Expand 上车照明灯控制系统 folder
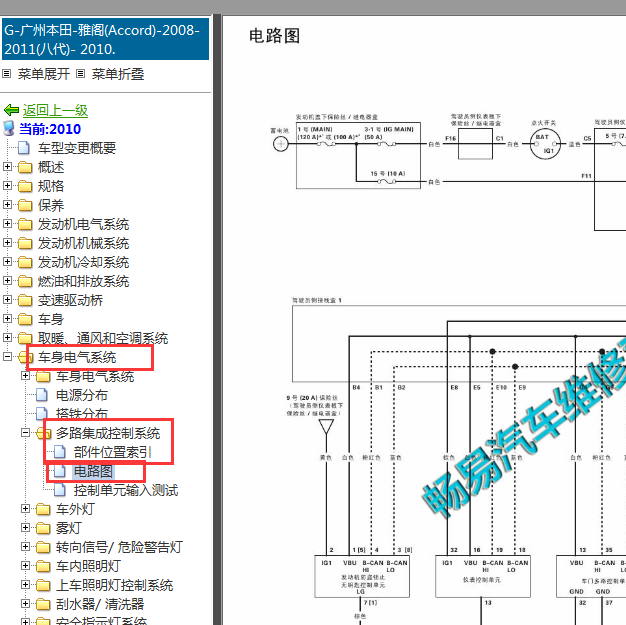The height and width of the screenshot is (625, 626). [x=25, y=584]
